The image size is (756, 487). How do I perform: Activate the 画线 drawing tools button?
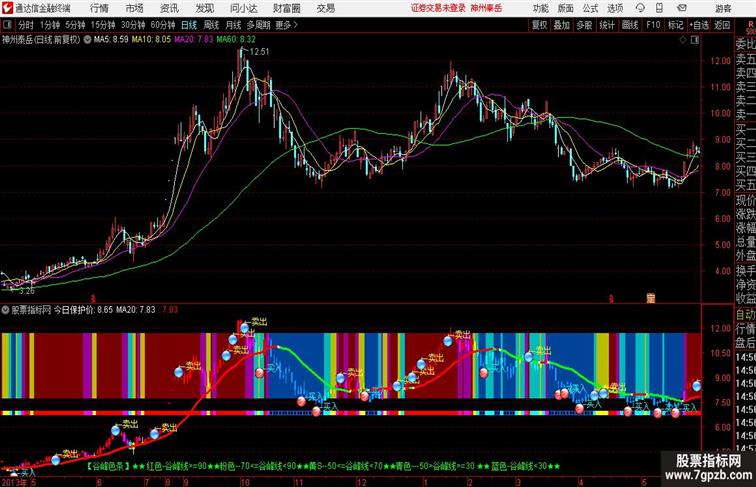coord(630,25)
